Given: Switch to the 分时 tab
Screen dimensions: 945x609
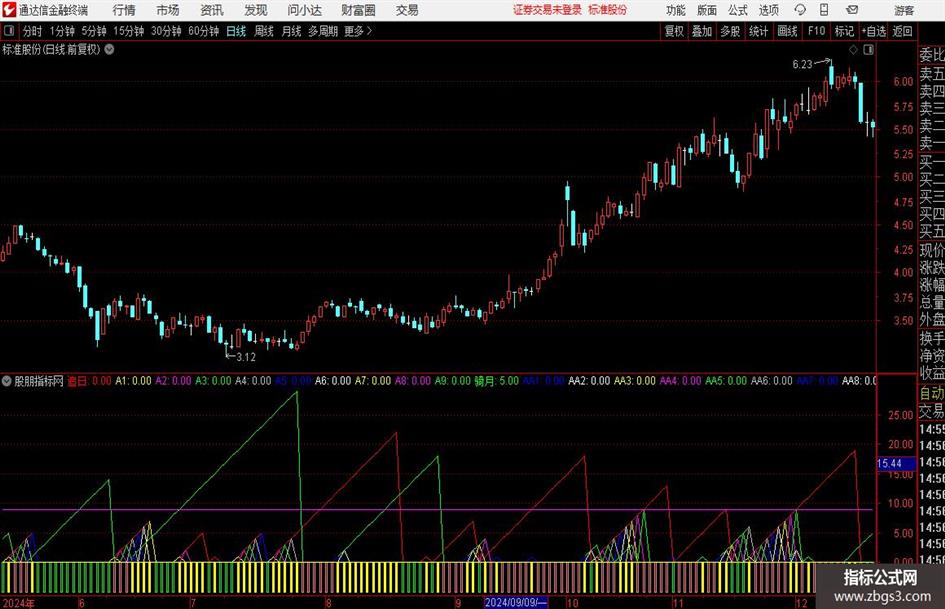Looking at the screenshot, I should 33,31.
